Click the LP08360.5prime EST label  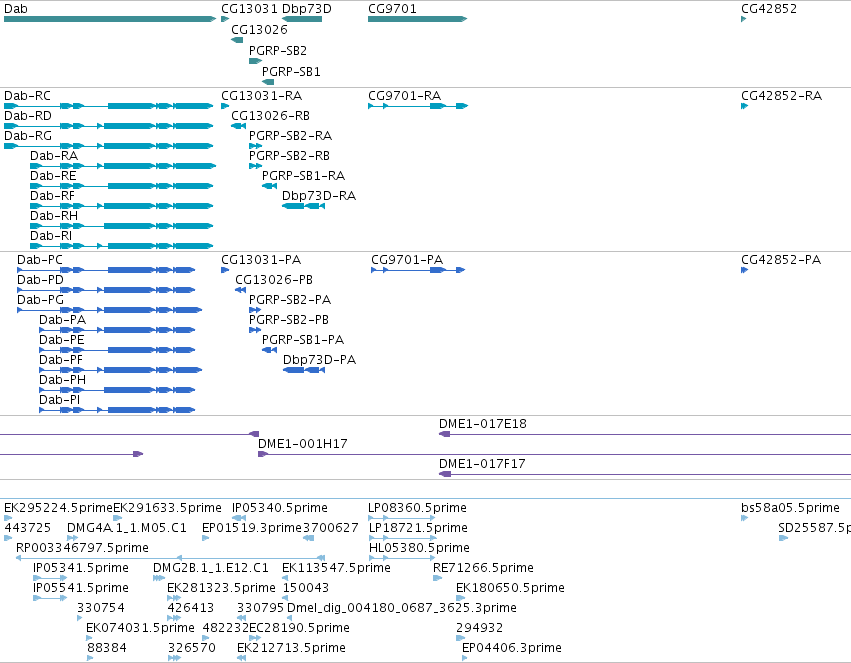point(417,508)
